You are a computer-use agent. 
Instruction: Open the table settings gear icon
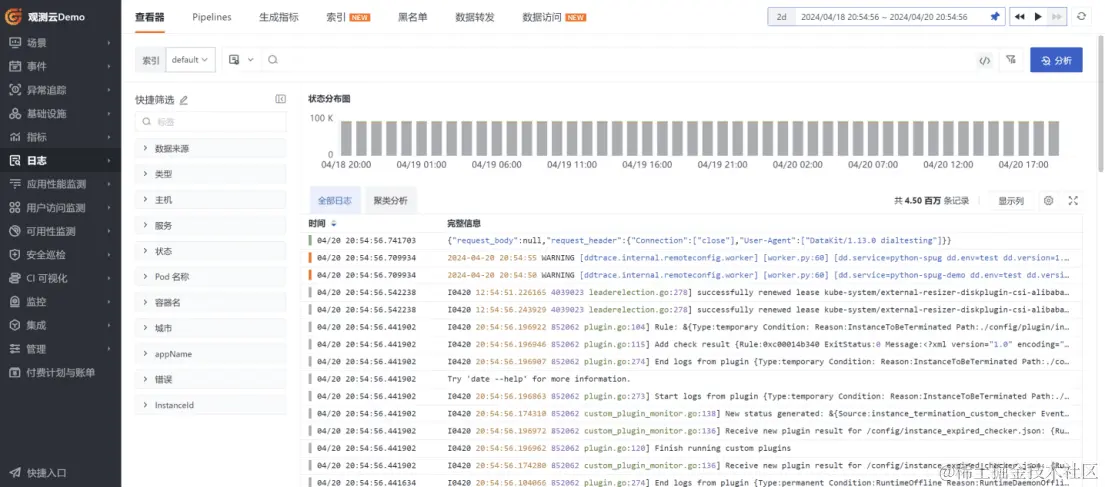1049,201
